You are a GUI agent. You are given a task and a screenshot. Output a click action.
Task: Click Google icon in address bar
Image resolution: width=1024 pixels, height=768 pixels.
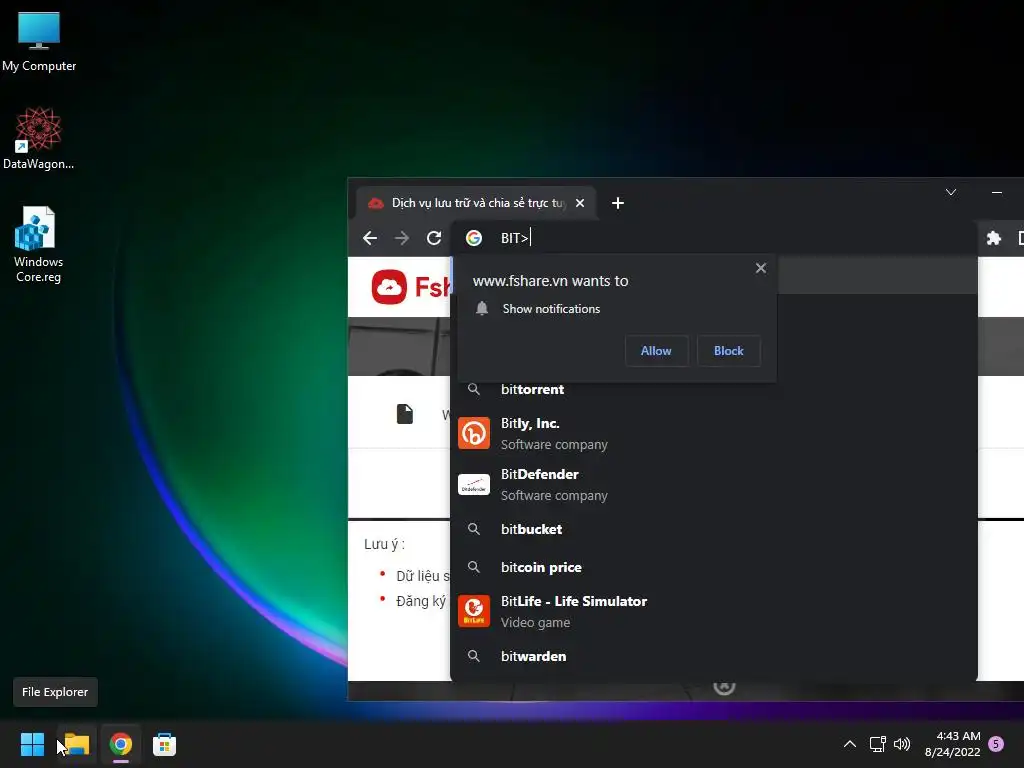[473, 238]
